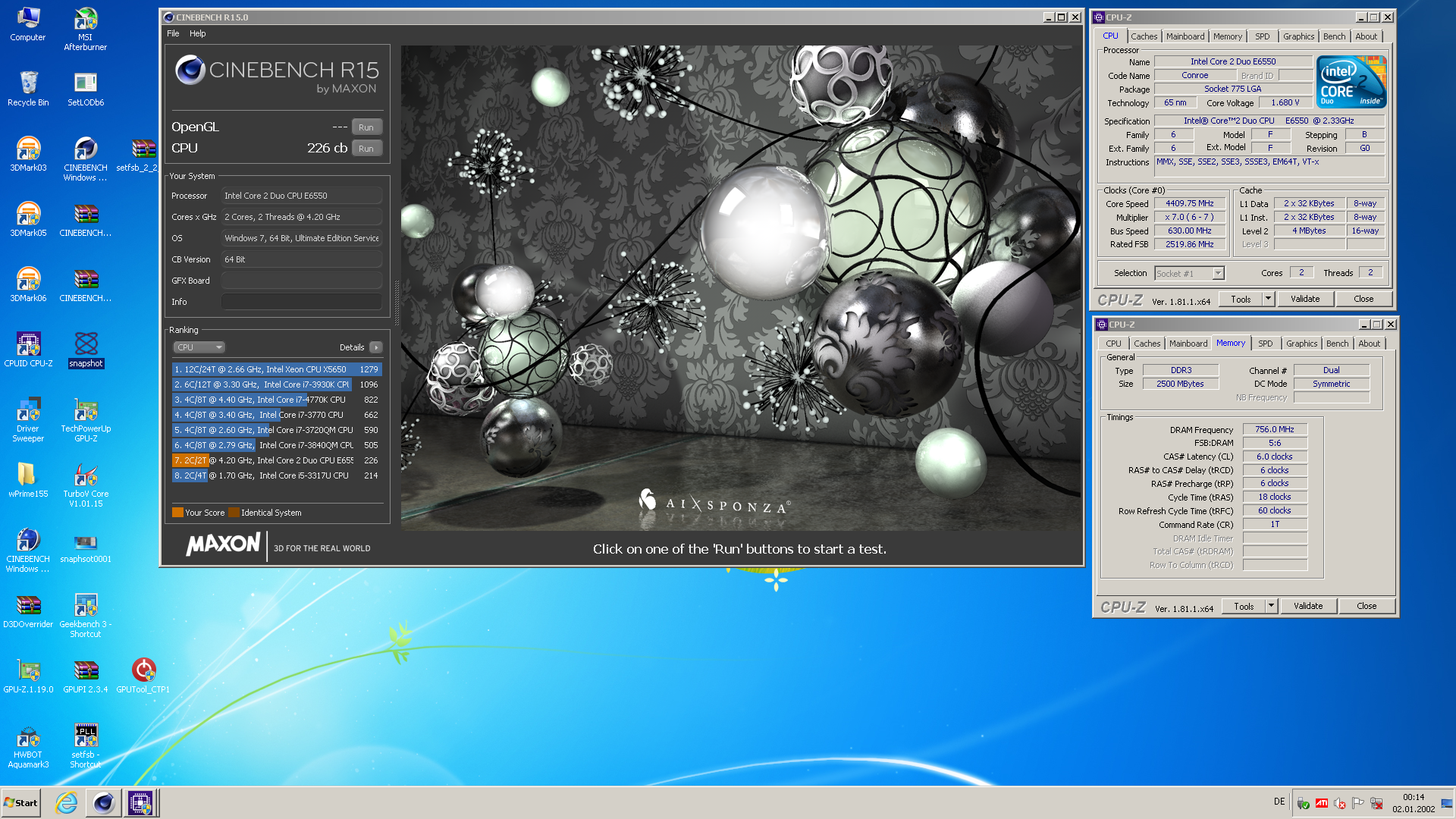Select the snapshot desktop icon
The width and height of the screenshot is (1456, 819).
[x=86, y=350]
